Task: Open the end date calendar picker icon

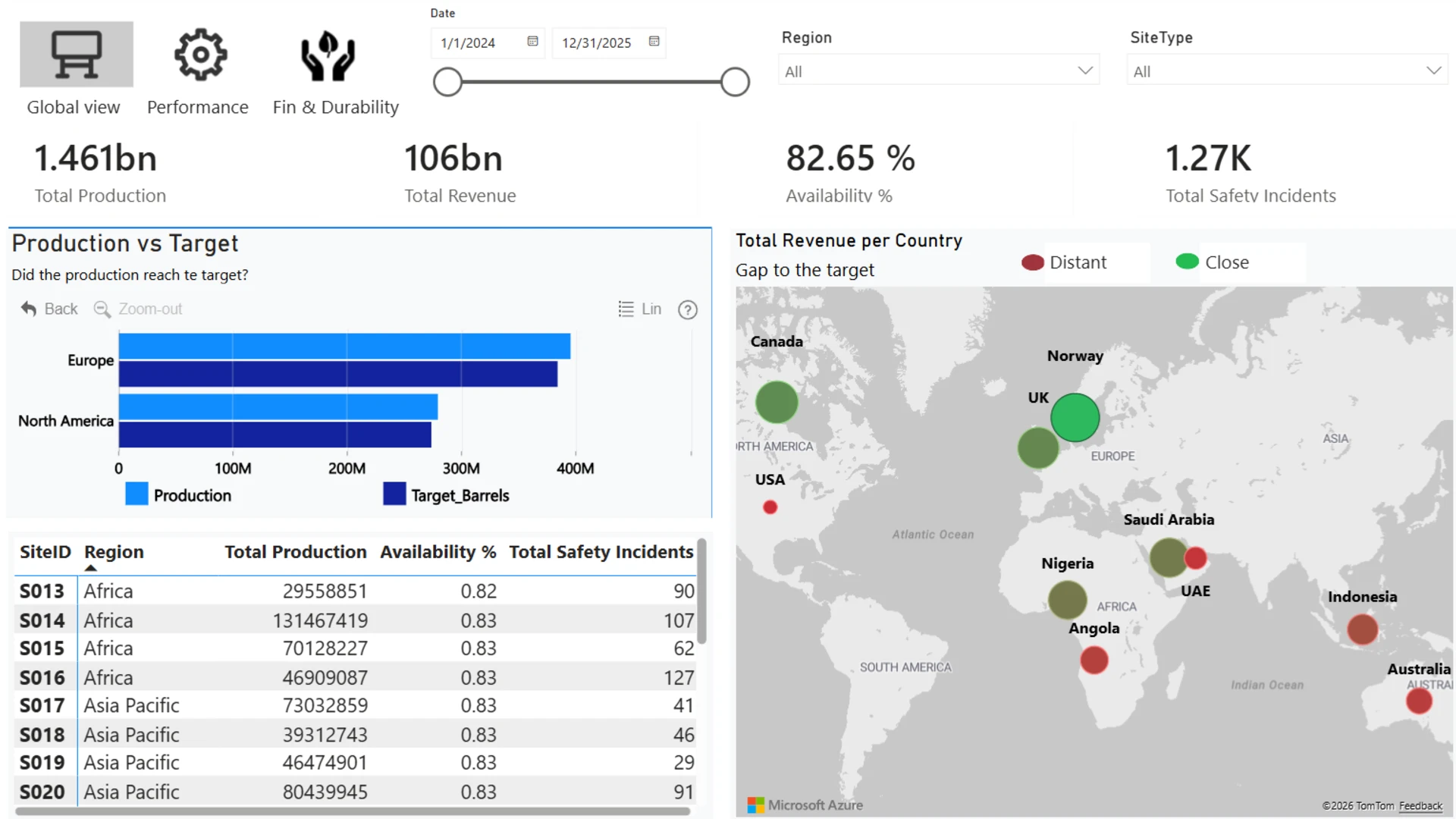Action: click(654, 42)
